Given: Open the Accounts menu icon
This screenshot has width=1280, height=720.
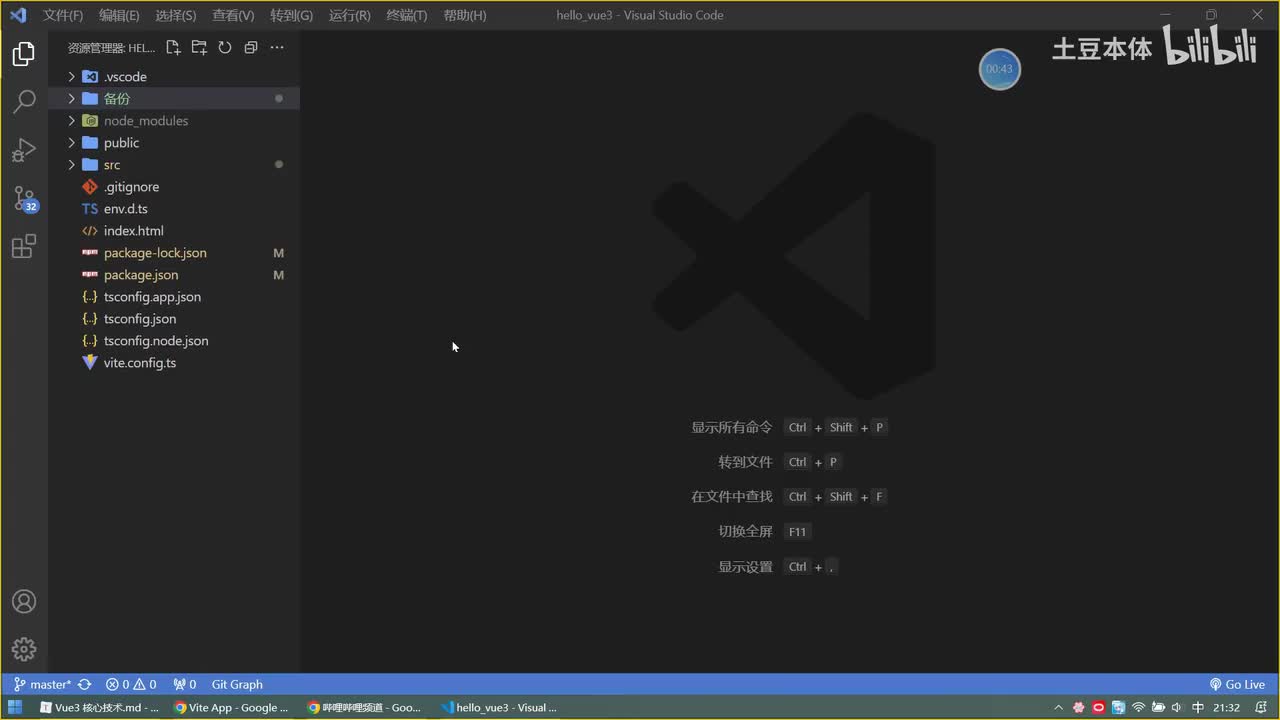Looking at the screenshot, I should (x=24, y=602).
